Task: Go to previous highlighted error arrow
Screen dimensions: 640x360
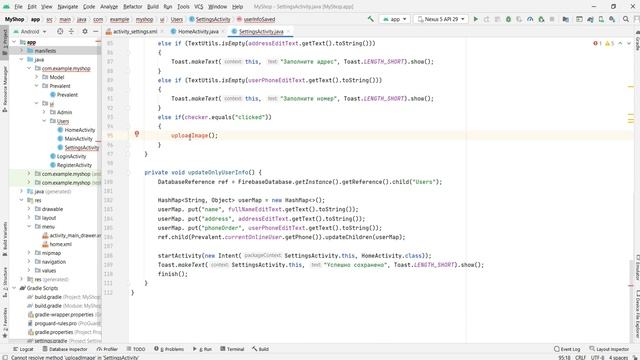Action: pyautogui.click(x=620, y=43)
